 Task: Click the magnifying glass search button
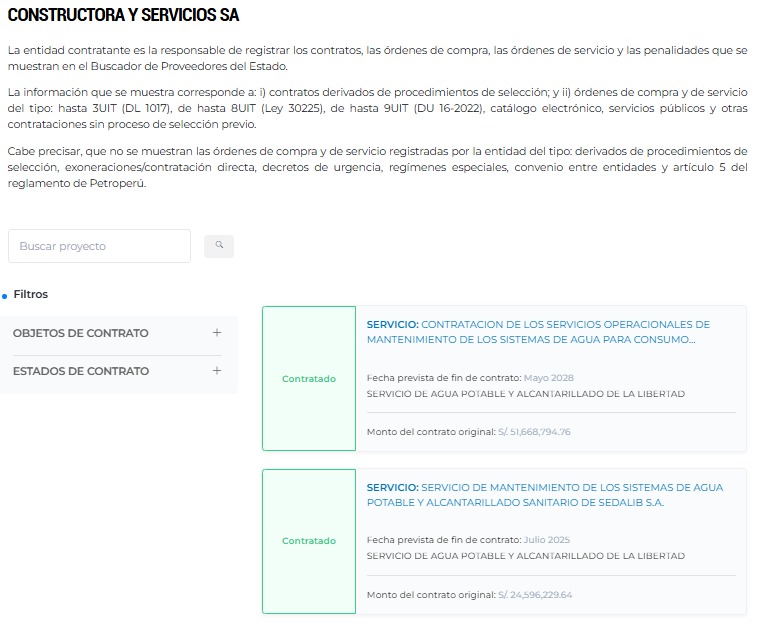tap(218, 245)
